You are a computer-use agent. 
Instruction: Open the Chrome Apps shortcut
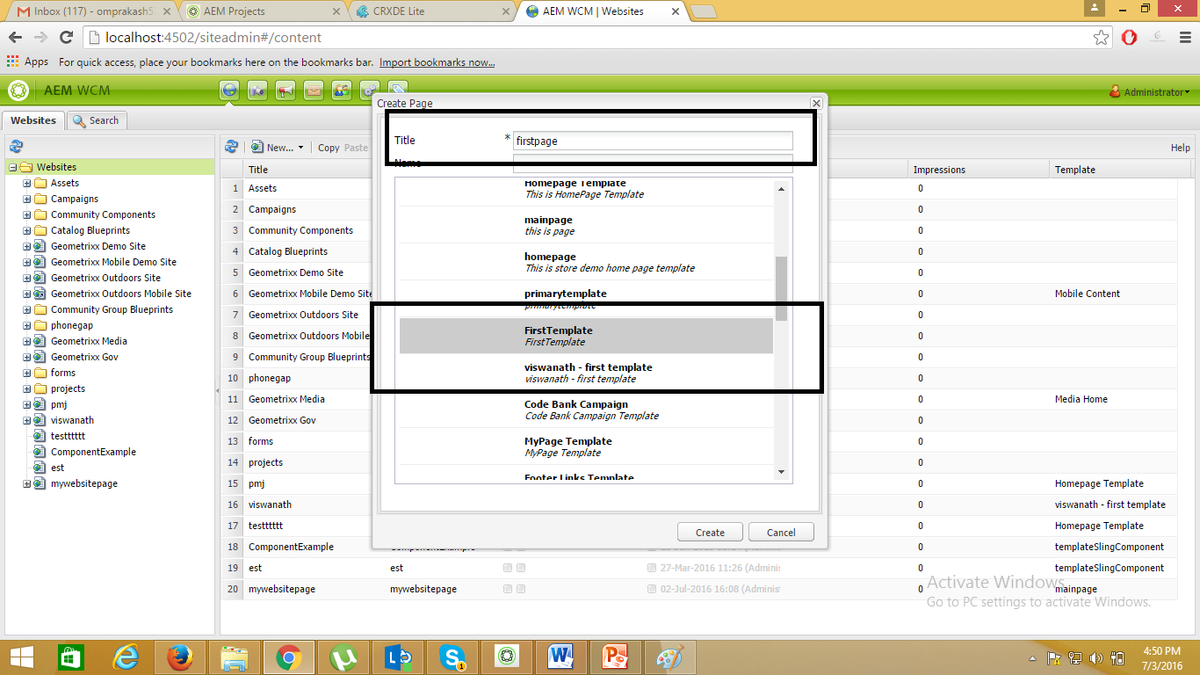point(27,62)
